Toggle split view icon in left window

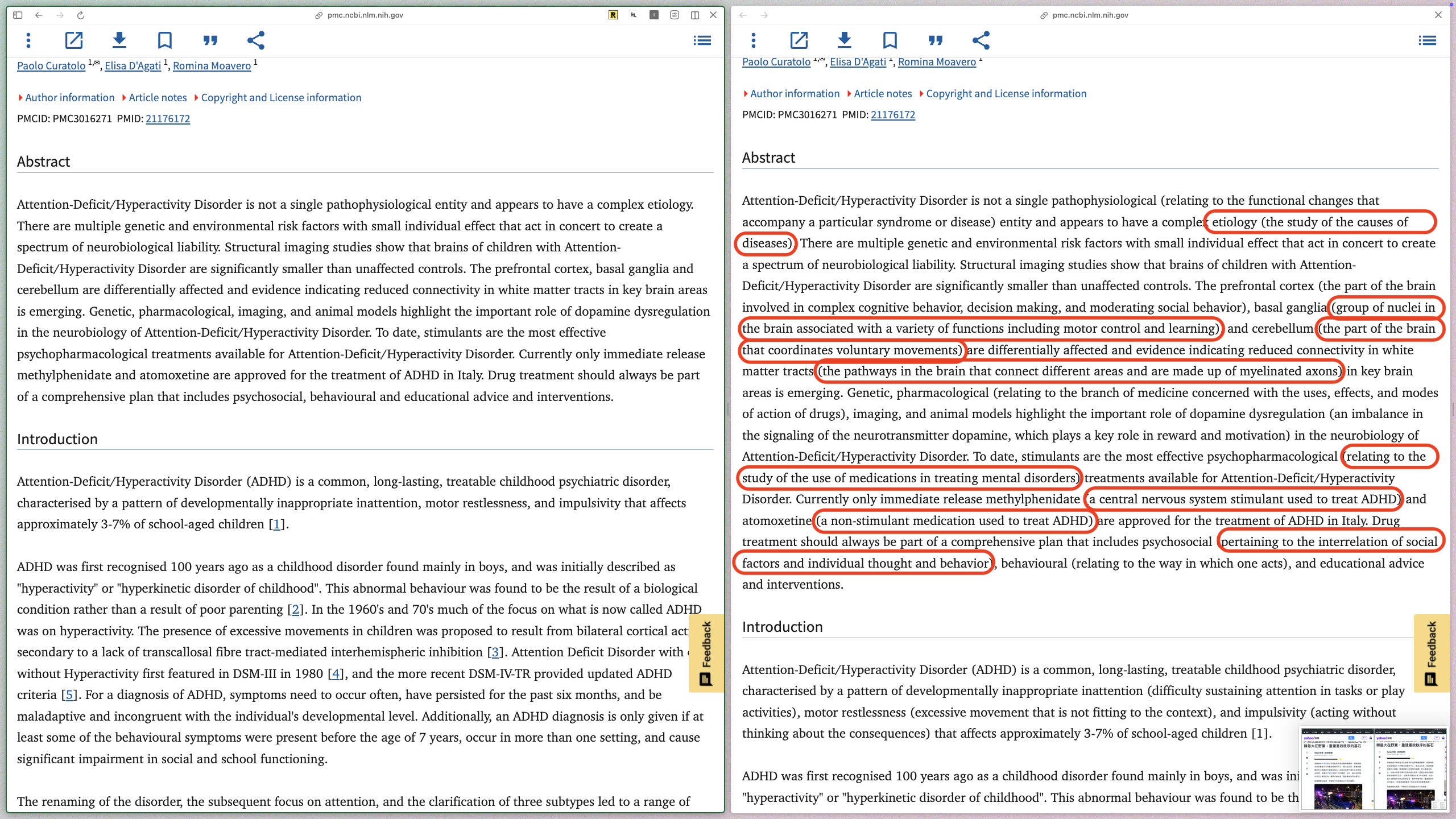click(695, 15)
